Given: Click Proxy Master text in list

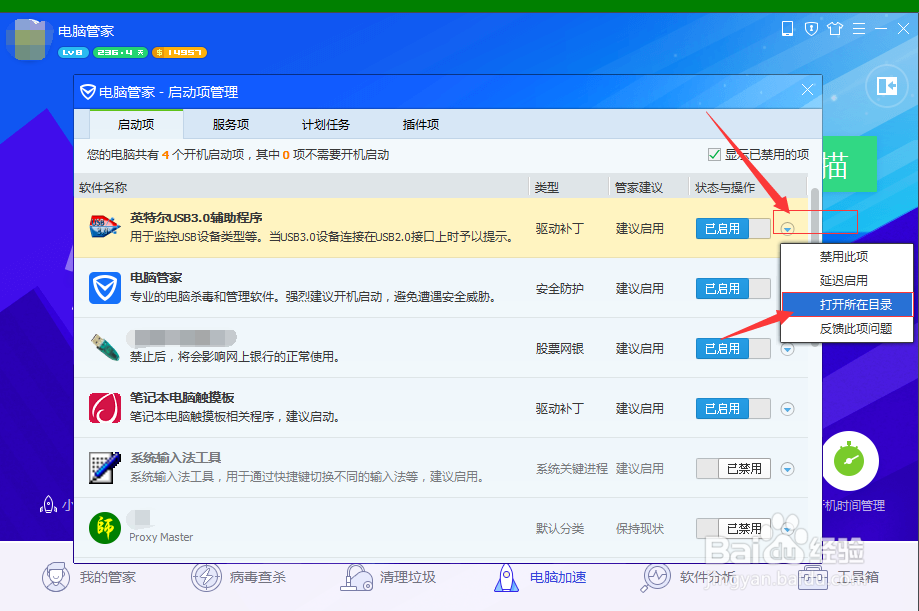Looking at the screenshot, I should [161, 537].
